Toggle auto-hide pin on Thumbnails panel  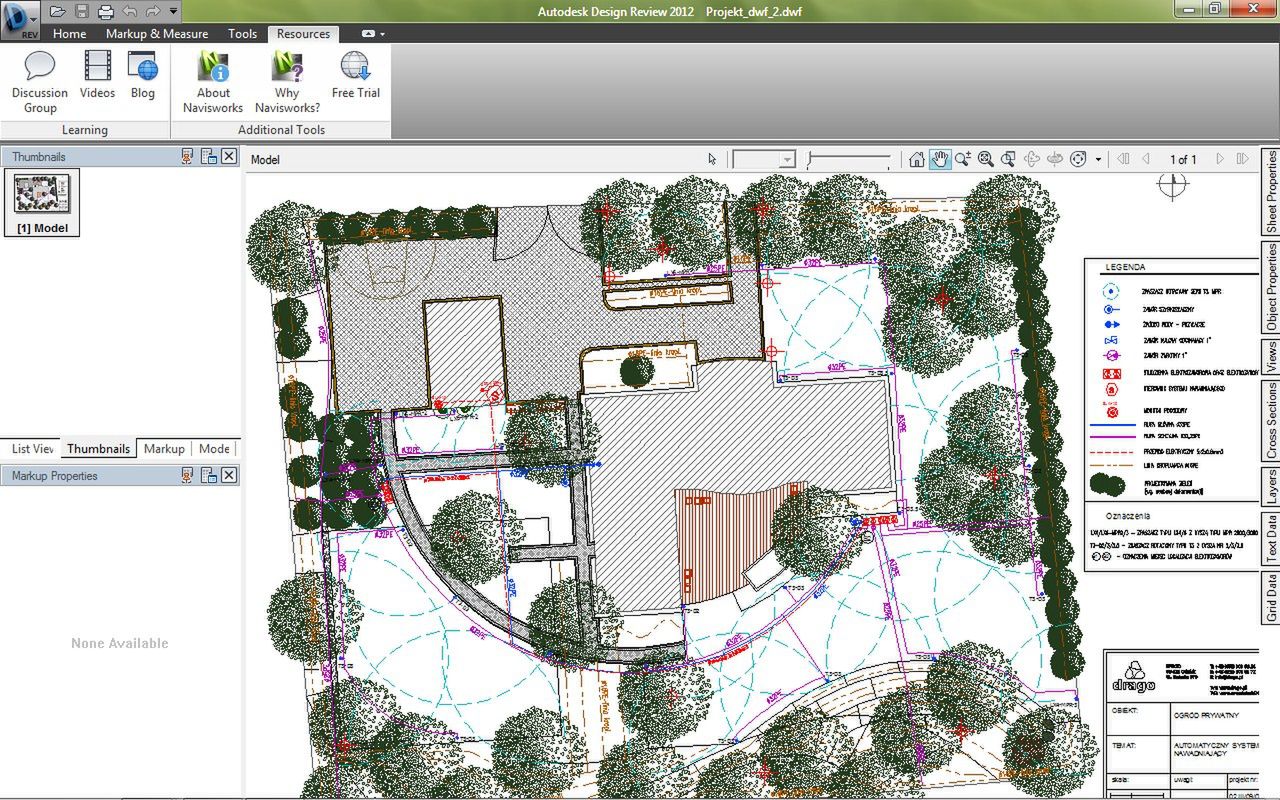(x=187, y=156)
